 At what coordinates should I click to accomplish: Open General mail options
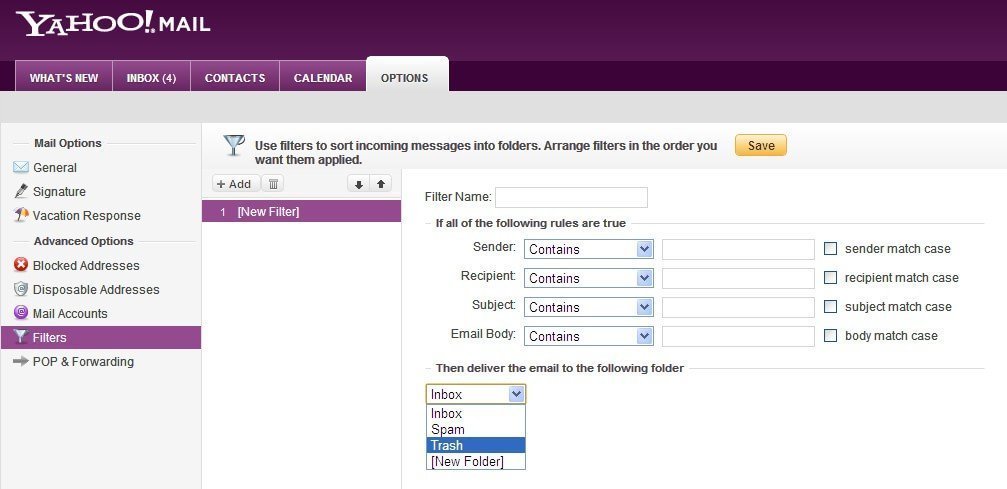(x=55, y=168)
